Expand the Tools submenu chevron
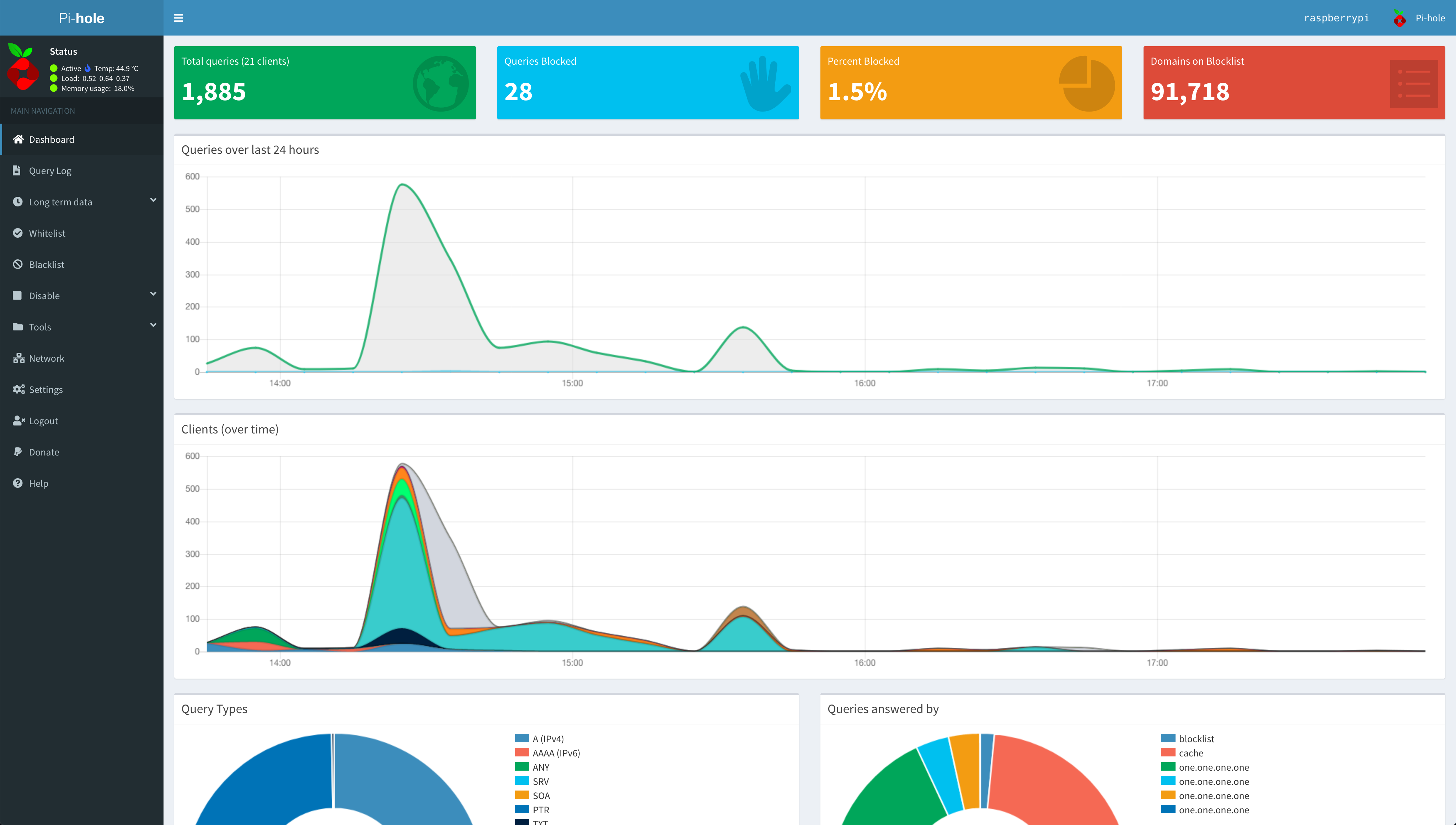Image resolution: width=1456 pixels, height=825 pixels. click(x=153, y=325)
